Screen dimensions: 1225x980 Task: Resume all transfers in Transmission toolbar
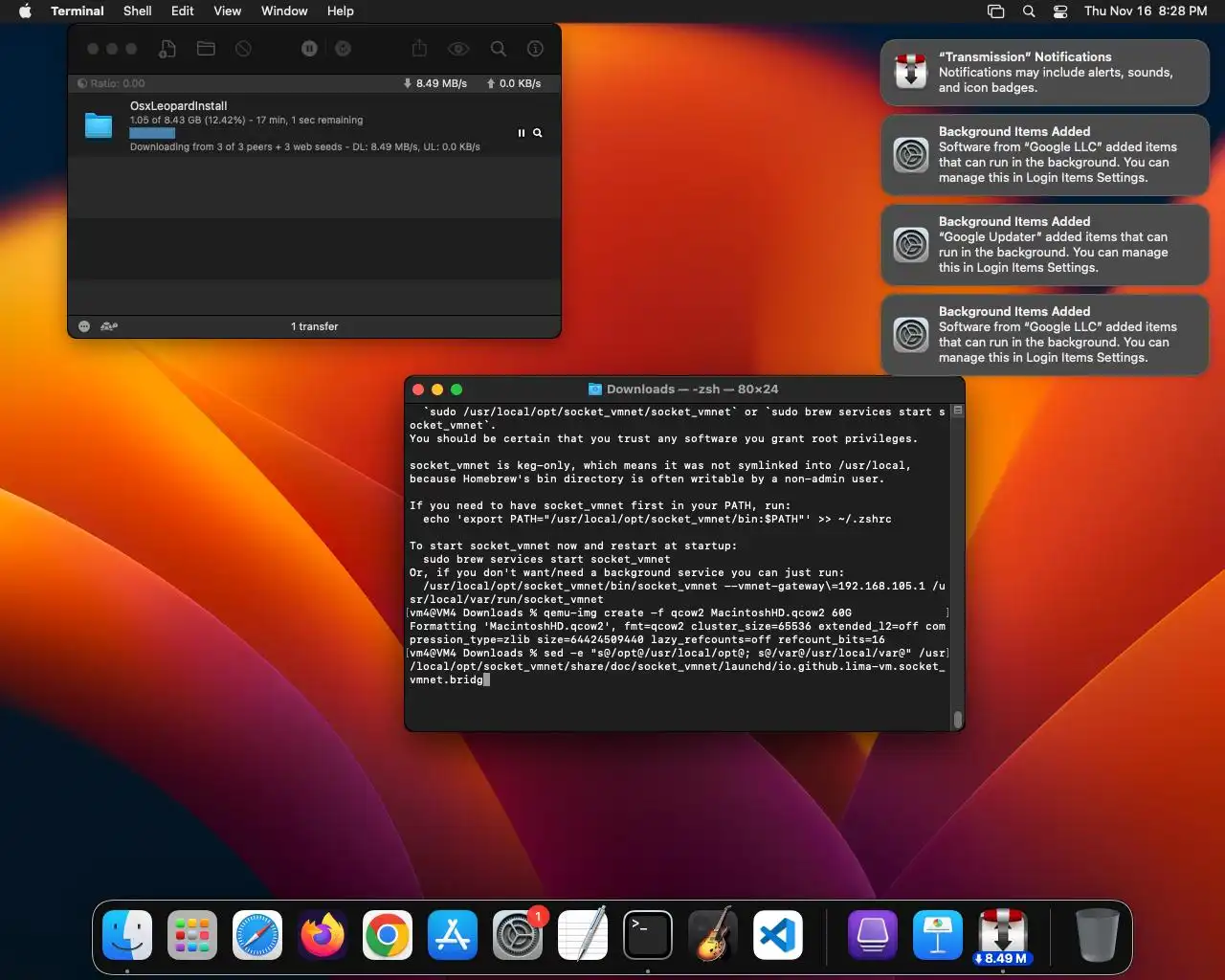pyautogui.click(x=343, y=49)
